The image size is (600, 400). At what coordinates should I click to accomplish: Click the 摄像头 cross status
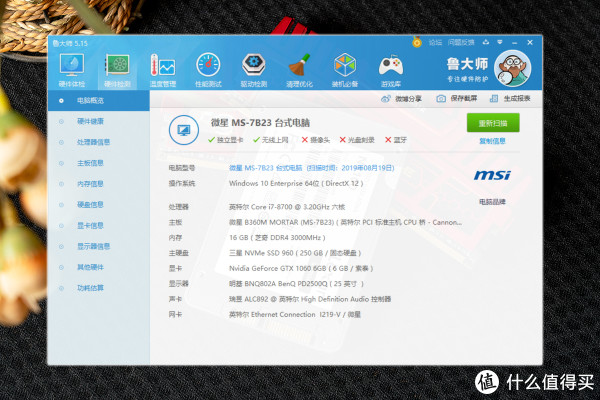tap(316, 140)
